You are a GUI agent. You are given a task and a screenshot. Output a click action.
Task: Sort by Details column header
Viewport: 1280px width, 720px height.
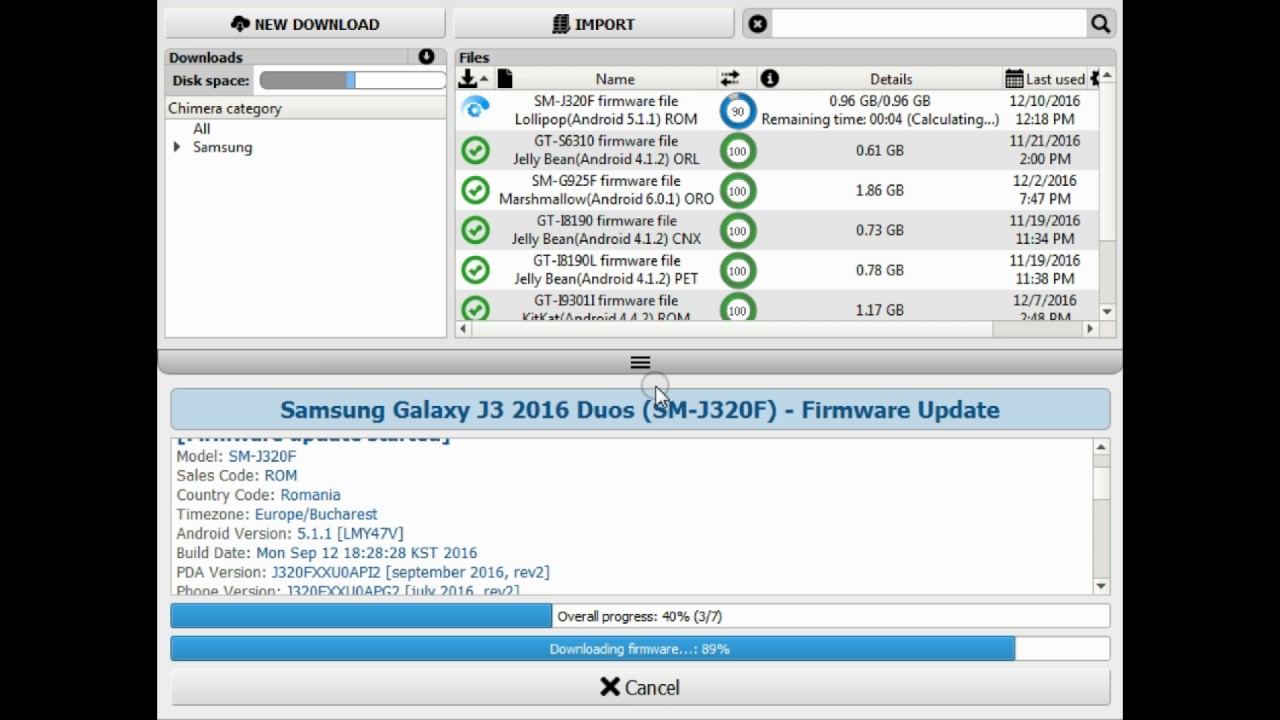[x=891, y=79]
